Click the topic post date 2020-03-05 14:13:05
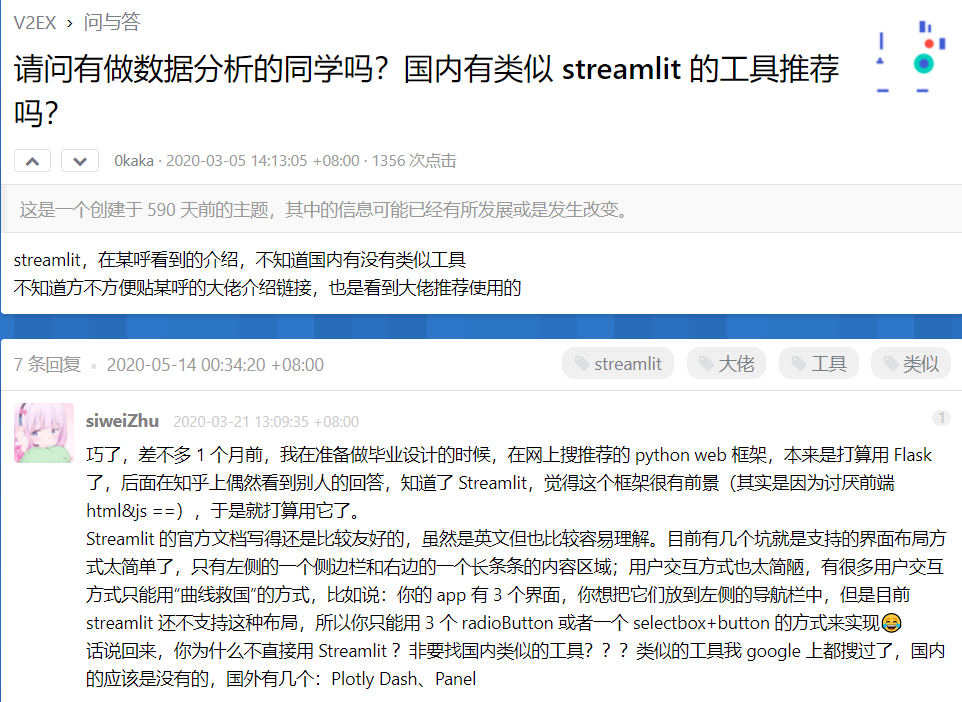 [263, 161]
